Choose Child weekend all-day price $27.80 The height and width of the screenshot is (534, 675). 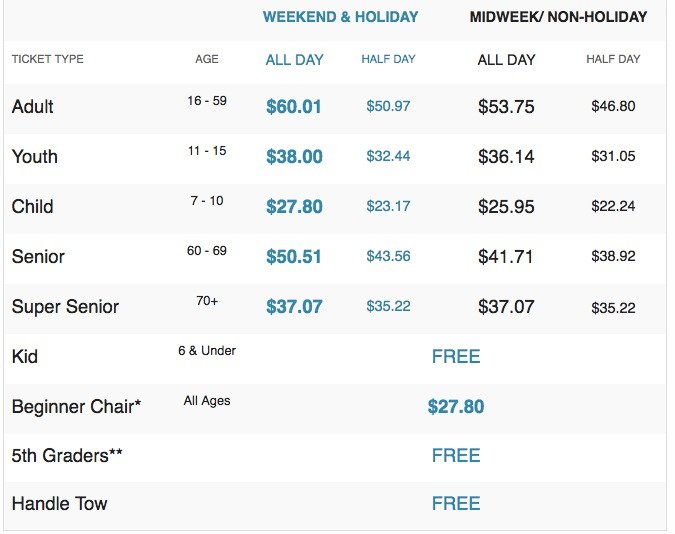point(294,206)
